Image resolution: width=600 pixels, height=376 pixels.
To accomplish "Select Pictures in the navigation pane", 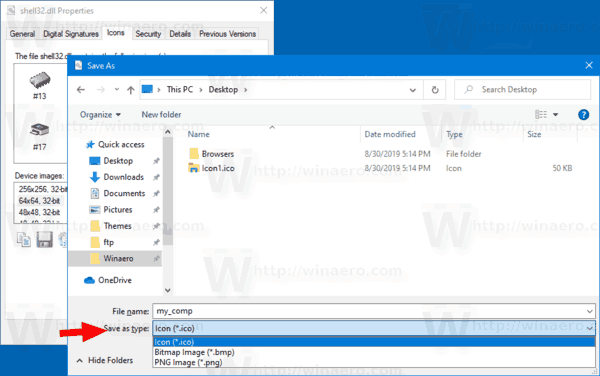I will point(117,210).
